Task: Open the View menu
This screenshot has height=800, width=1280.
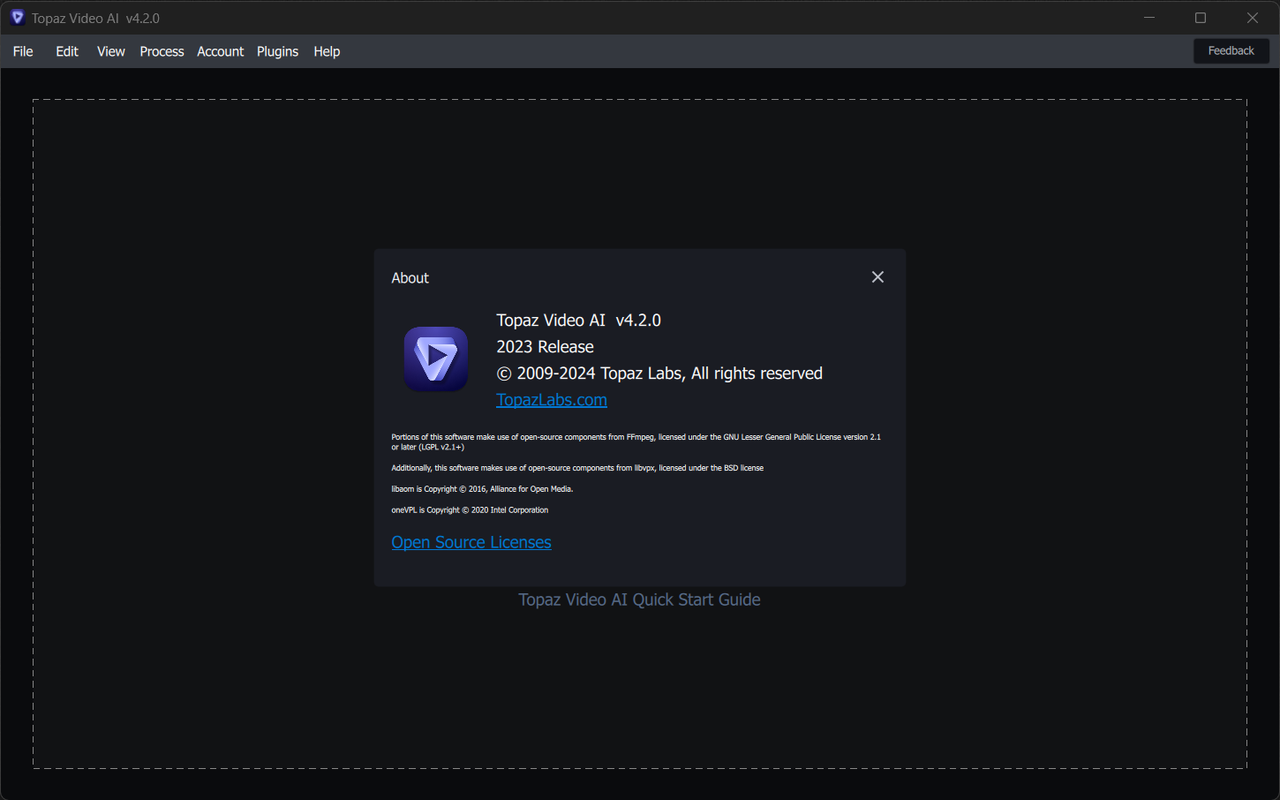Action: (111, 51)
